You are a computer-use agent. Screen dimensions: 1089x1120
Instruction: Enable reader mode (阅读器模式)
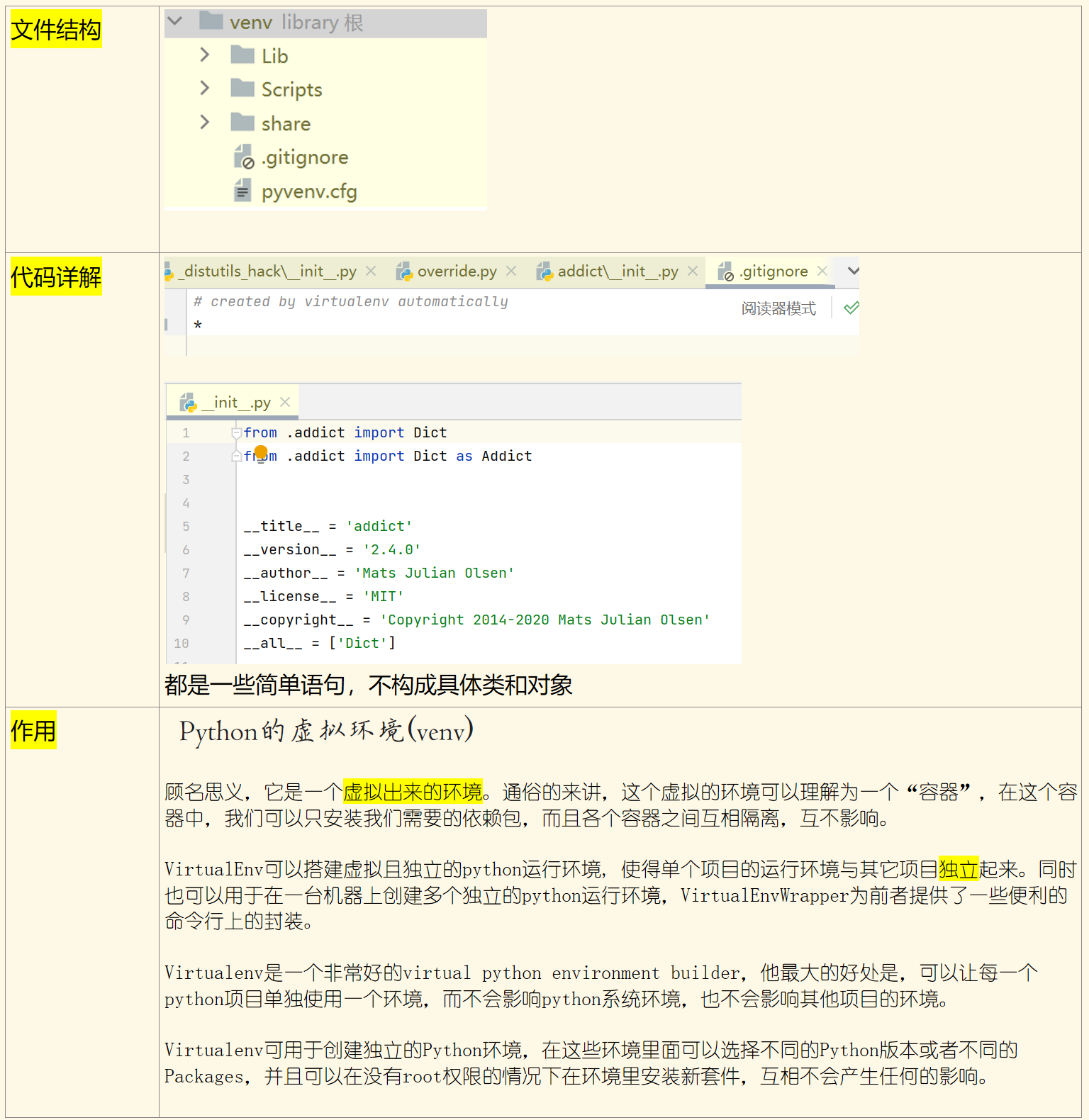click(x=778, y=308)
